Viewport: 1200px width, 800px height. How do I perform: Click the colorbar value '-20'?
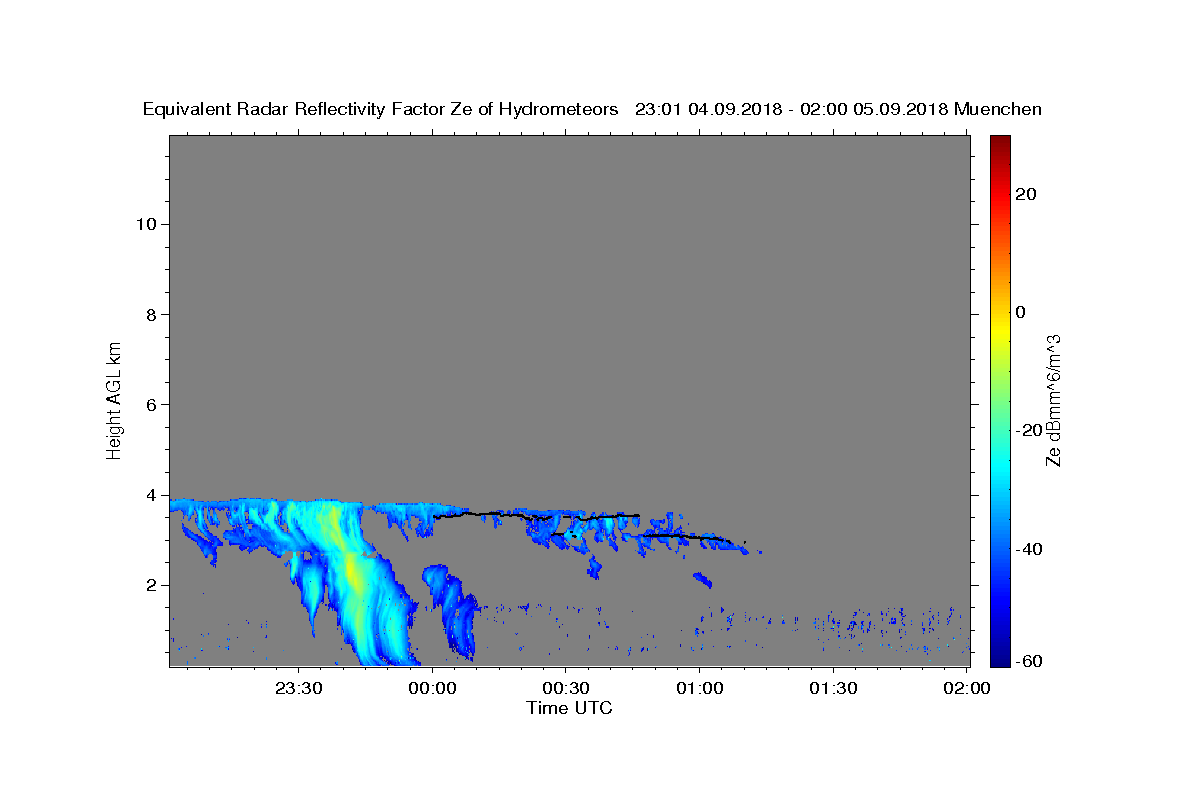1027,430
